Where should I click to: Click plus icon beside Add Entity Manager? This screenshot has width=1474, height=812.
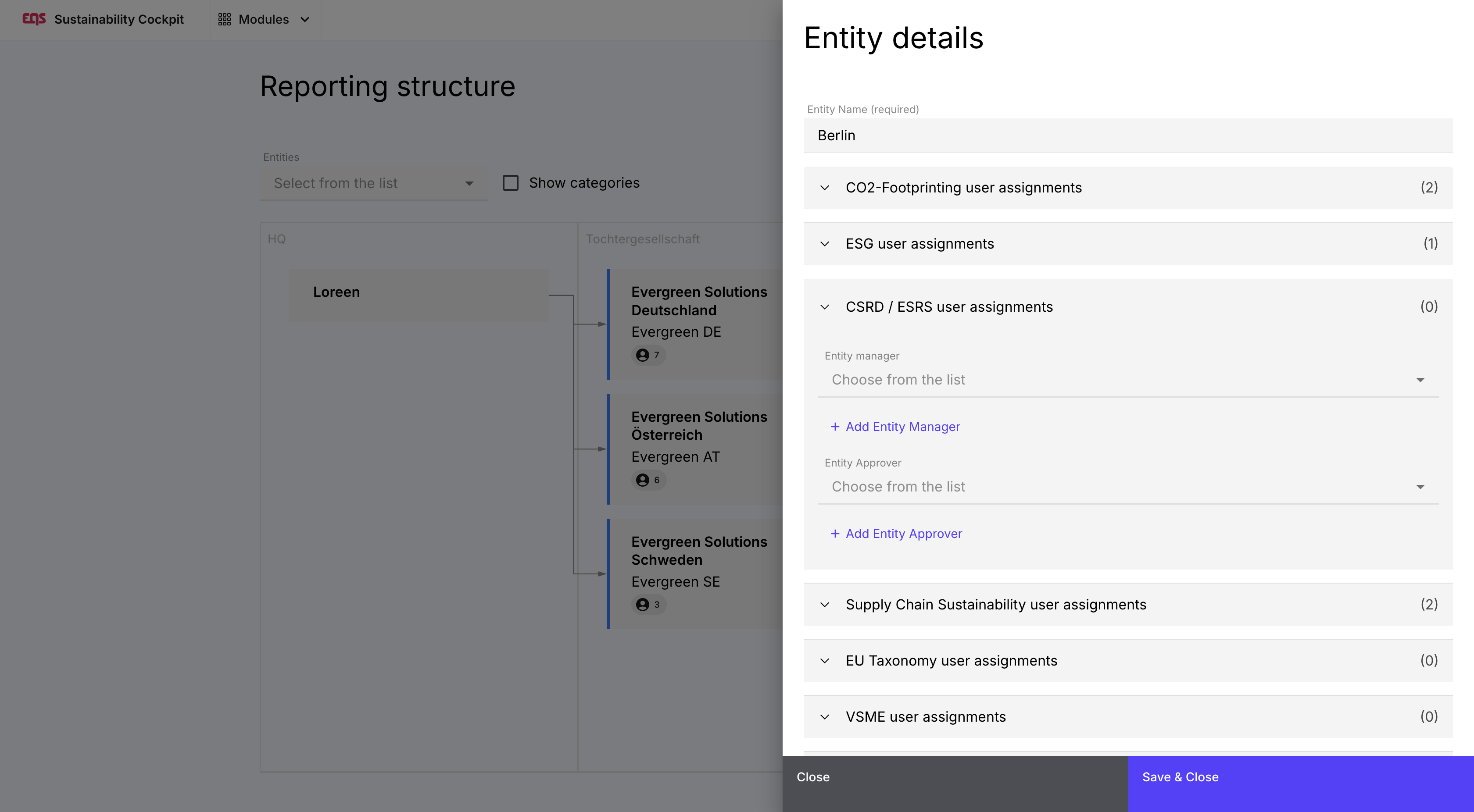pos(835,427)
